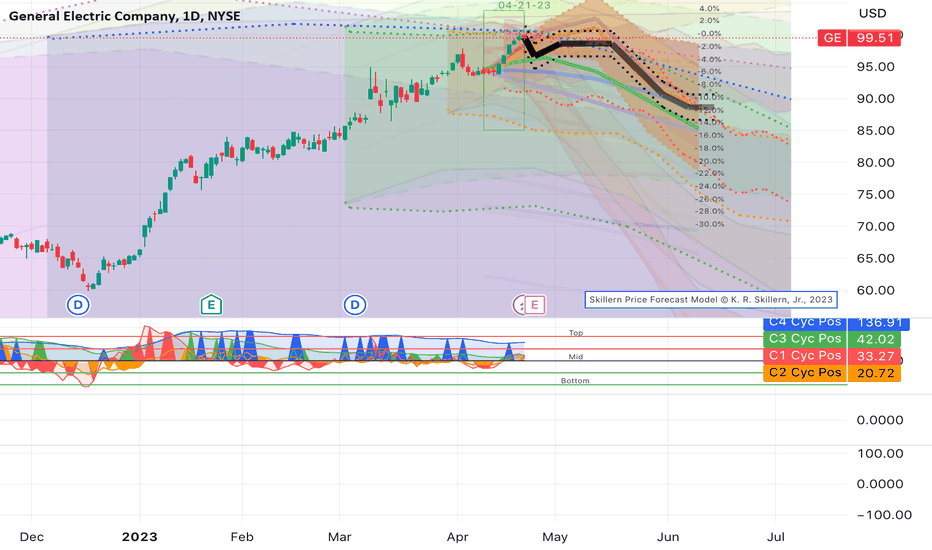Click the 90.00 price axis label
932x550 pixels.
coord(876,99)
